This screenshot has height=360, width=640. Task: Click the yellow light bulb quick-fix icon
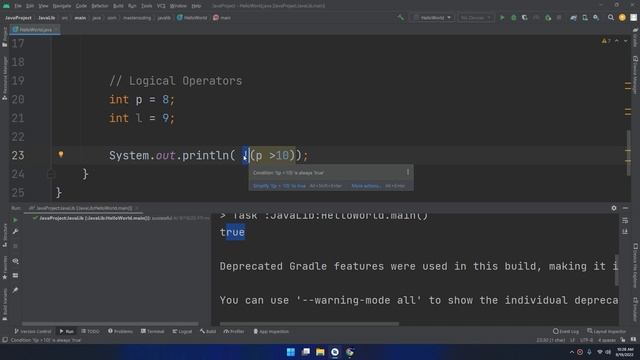click(61, 154)
